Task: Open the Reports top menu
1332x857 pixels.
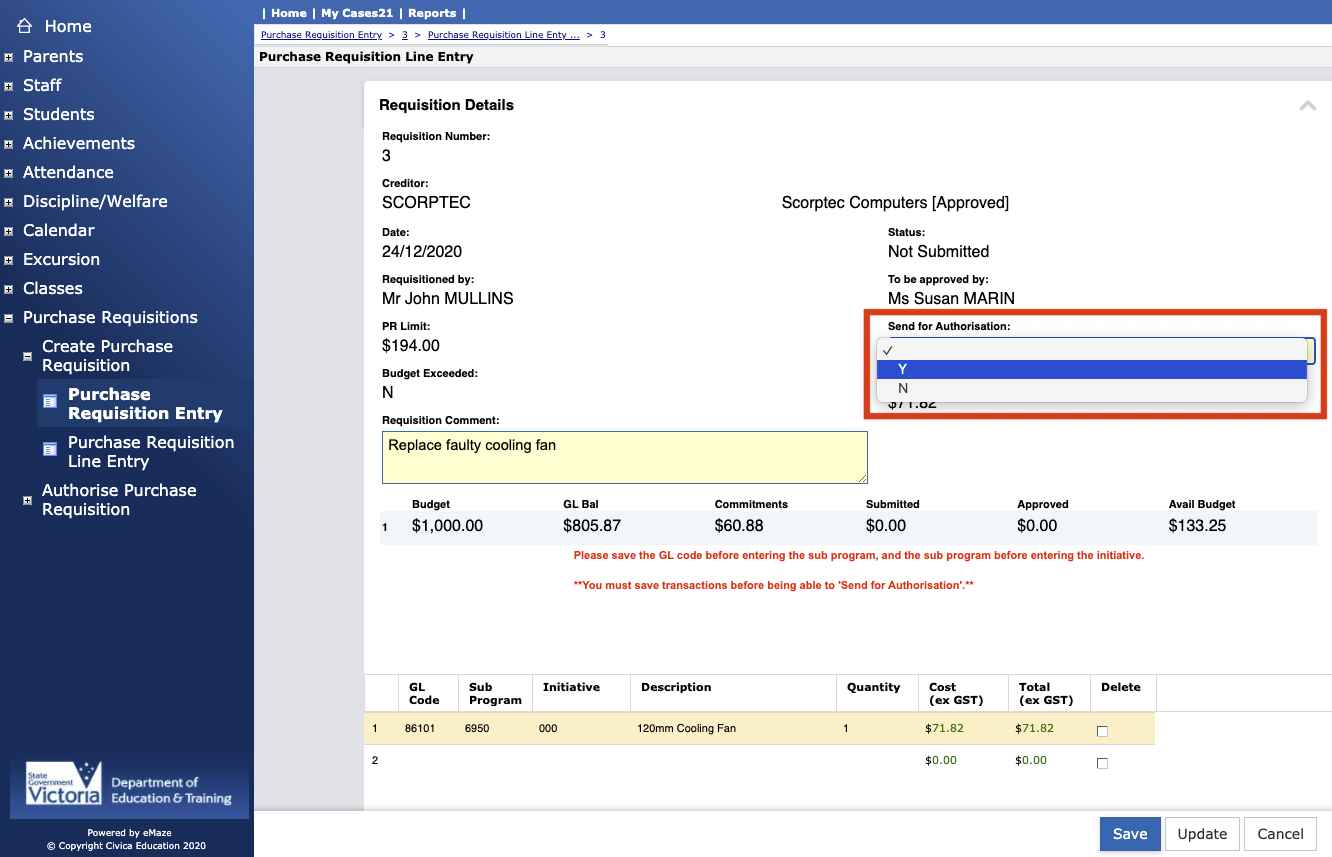Action: tap(432, 13)
